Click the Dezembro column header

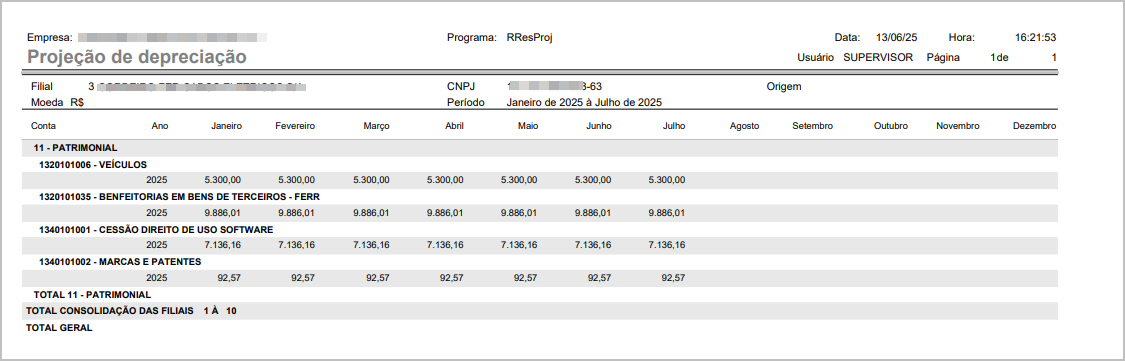coord(1035,126)
